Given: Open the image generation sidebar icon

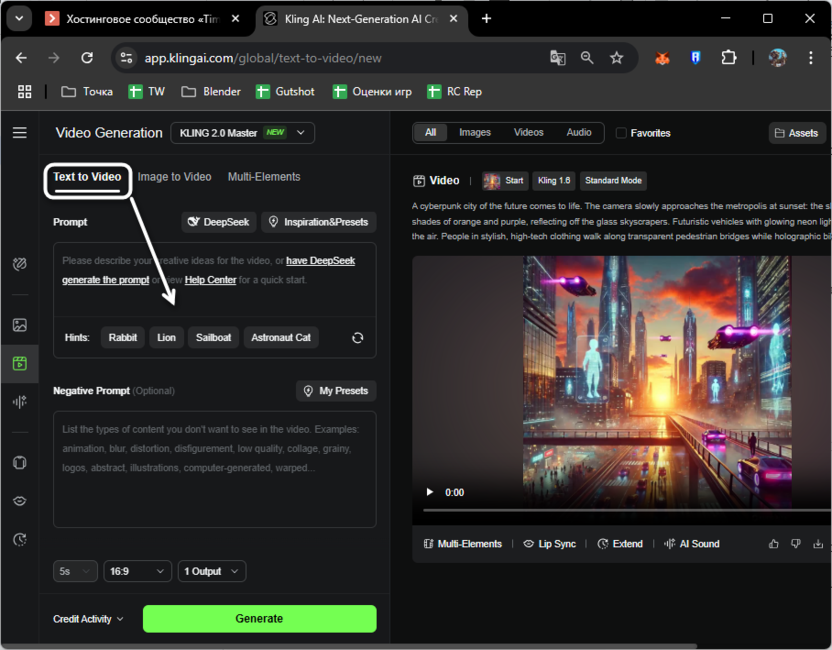Looking at the screenshot, I should coord(19,325).
